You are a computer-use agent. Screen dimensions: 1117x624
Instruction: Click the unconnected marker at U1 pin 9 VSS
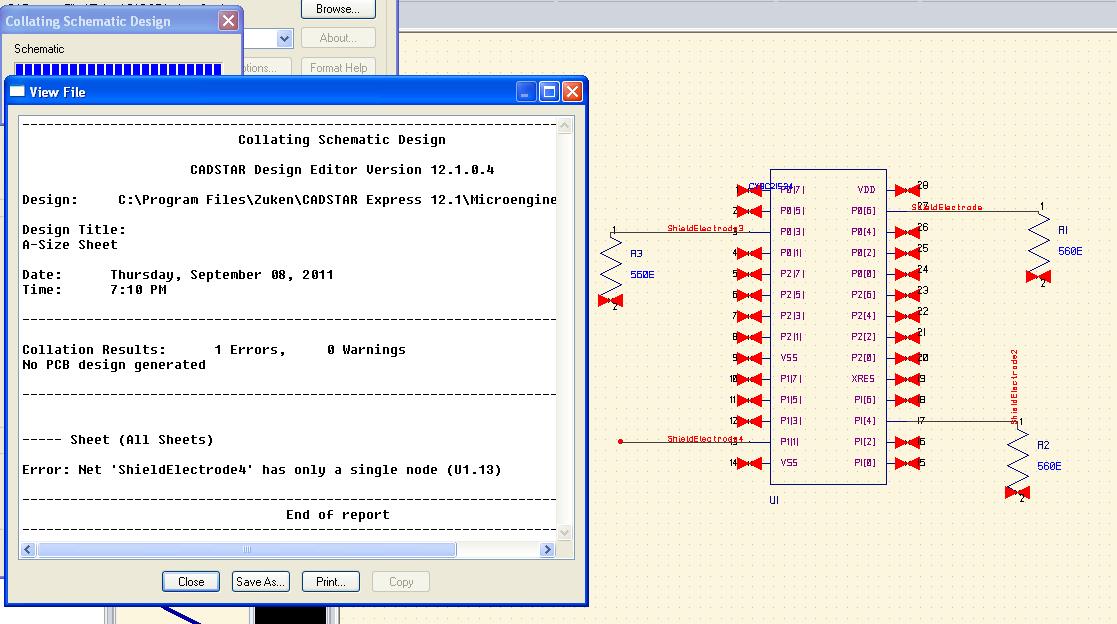(749, 358)
